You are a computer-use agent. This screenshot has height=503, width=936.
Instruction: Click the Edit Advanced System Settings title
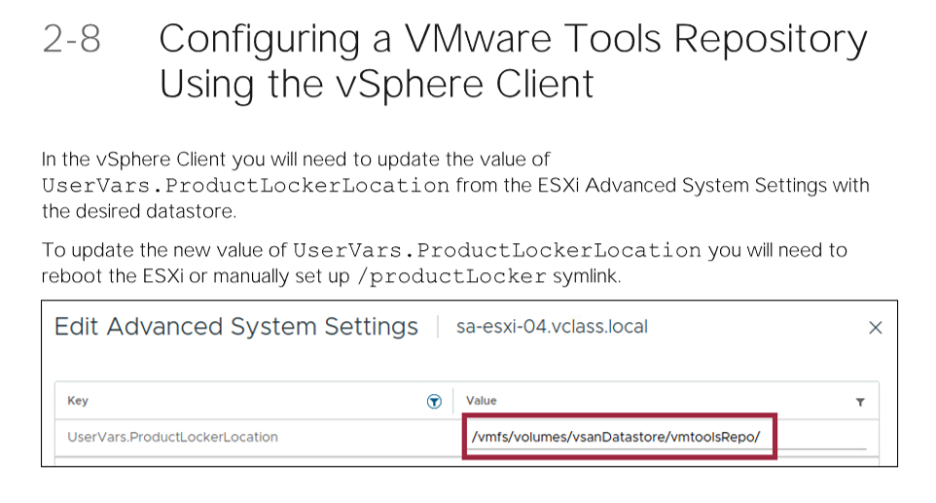pos(236,327)
